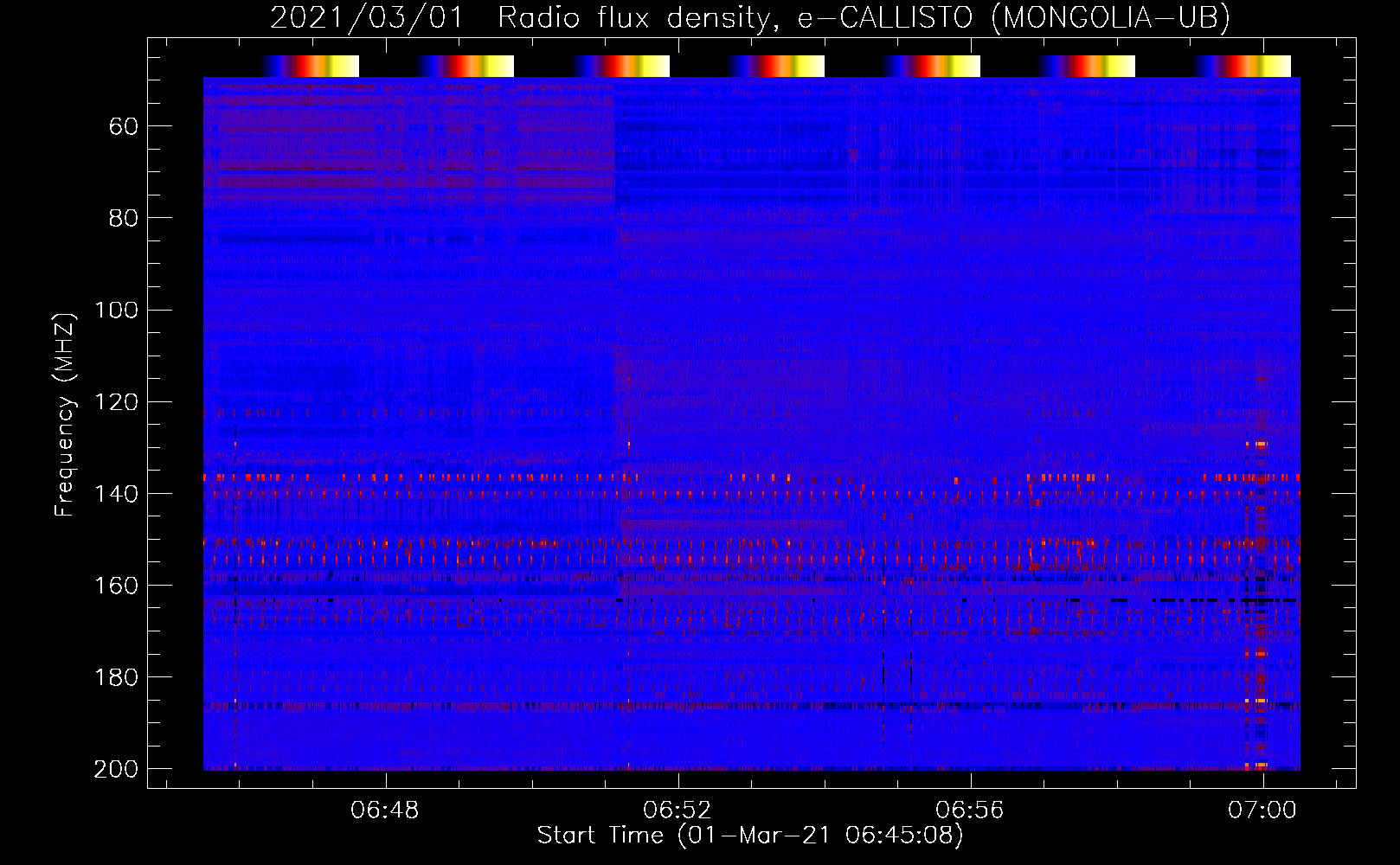The height and width of the screenshot is (865, 1400).
Task: Click the 60 frequency tick label
Action: pos(124,127)
